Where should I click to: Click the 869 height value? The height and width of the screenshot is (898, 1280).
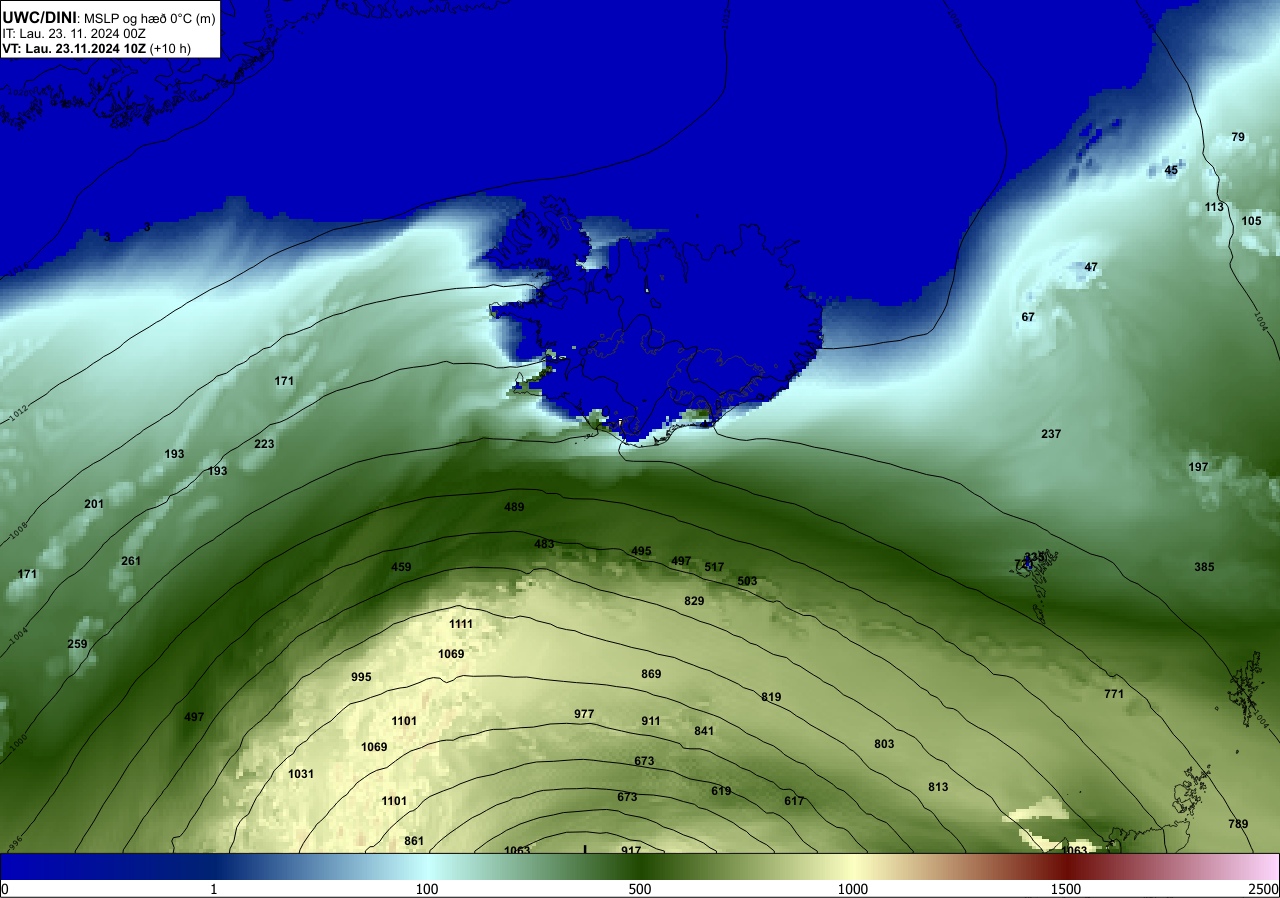[x=651, y=674]
